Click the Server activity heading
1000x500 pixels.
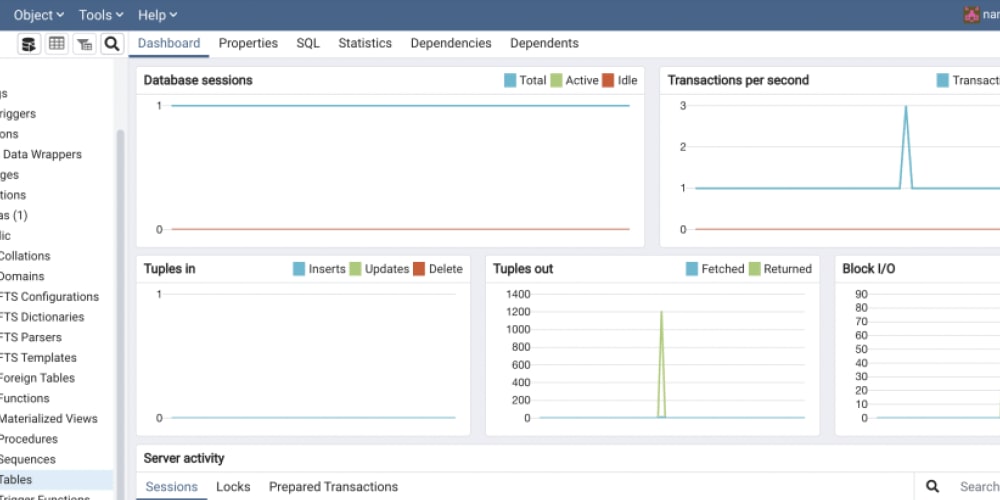[184, 458]
